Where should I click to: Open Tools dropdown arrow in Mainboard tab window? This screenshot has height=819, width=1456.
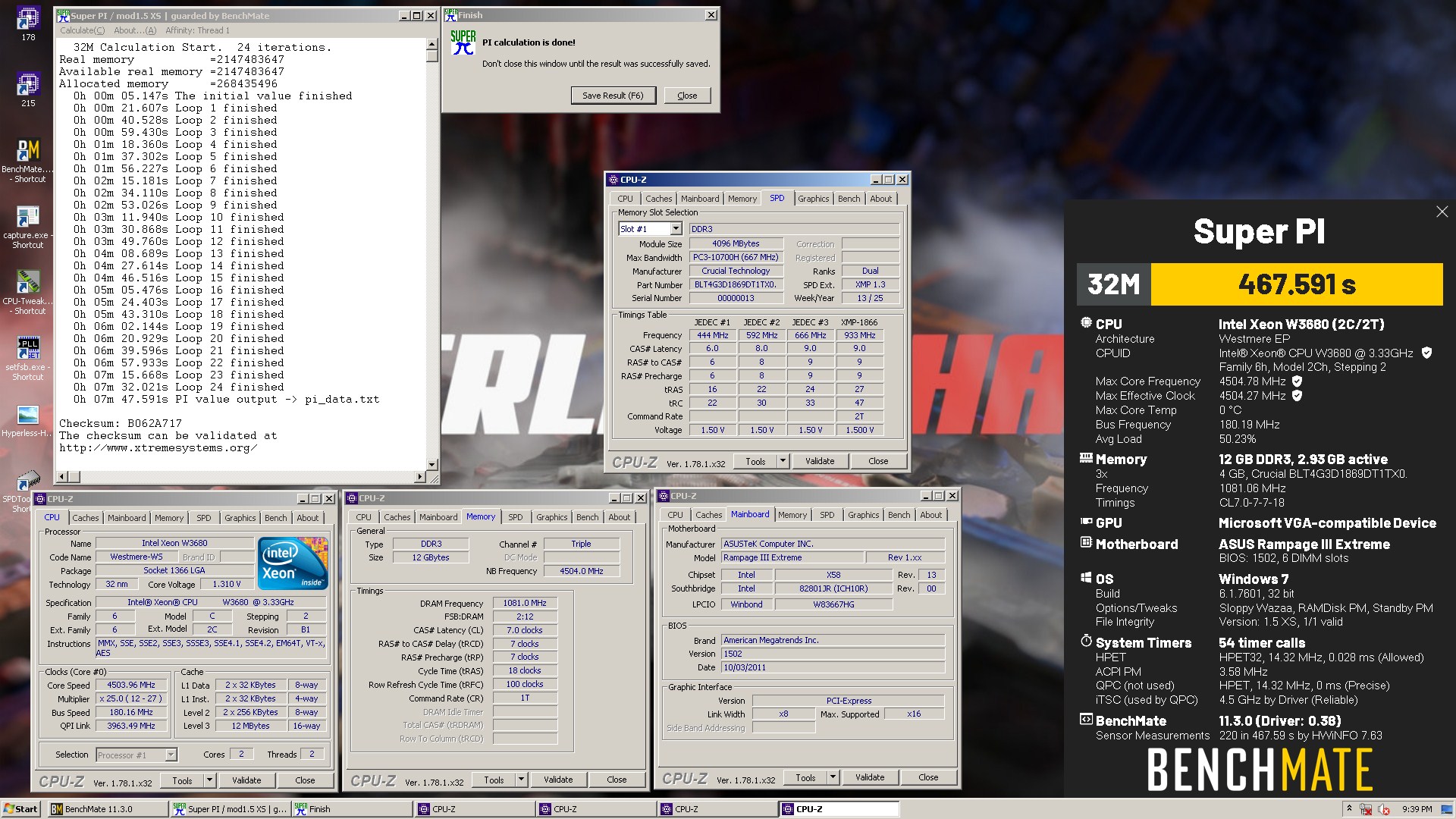(x=833, y=777)
